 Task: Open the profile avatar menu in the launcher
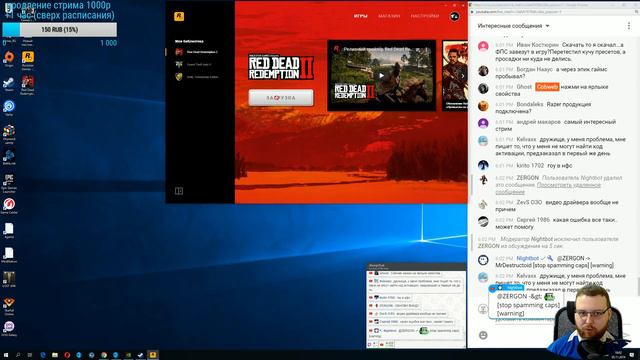pos(454,16)
